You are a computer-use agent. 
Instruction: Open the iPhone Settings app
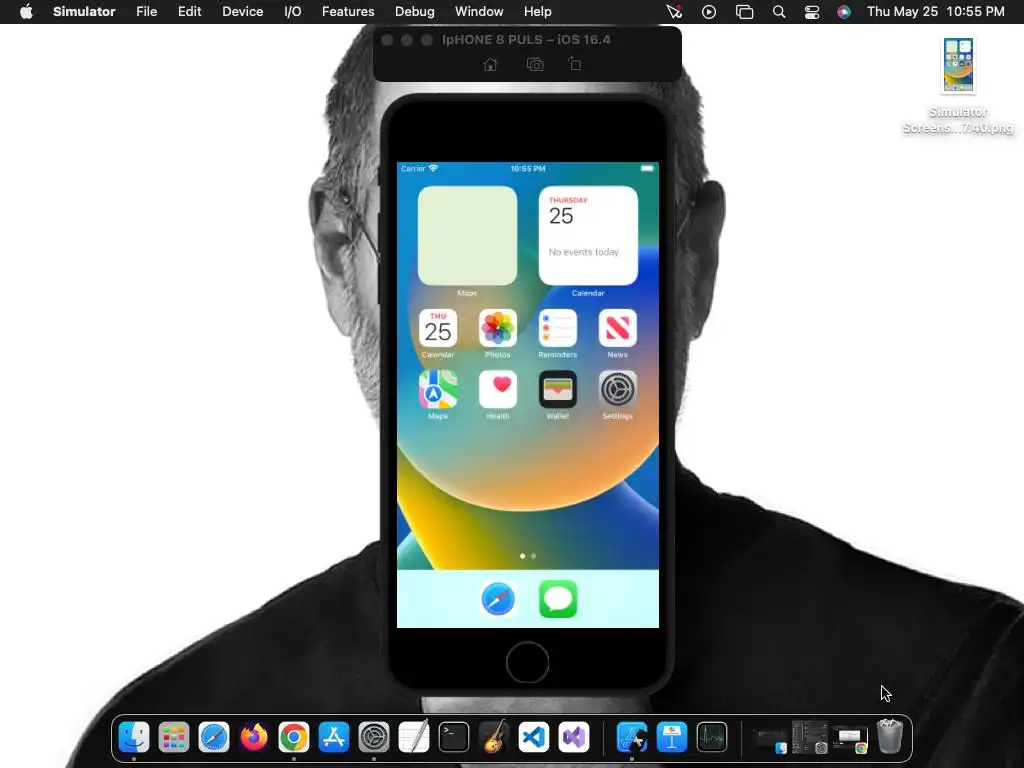[x=617, y=389]
